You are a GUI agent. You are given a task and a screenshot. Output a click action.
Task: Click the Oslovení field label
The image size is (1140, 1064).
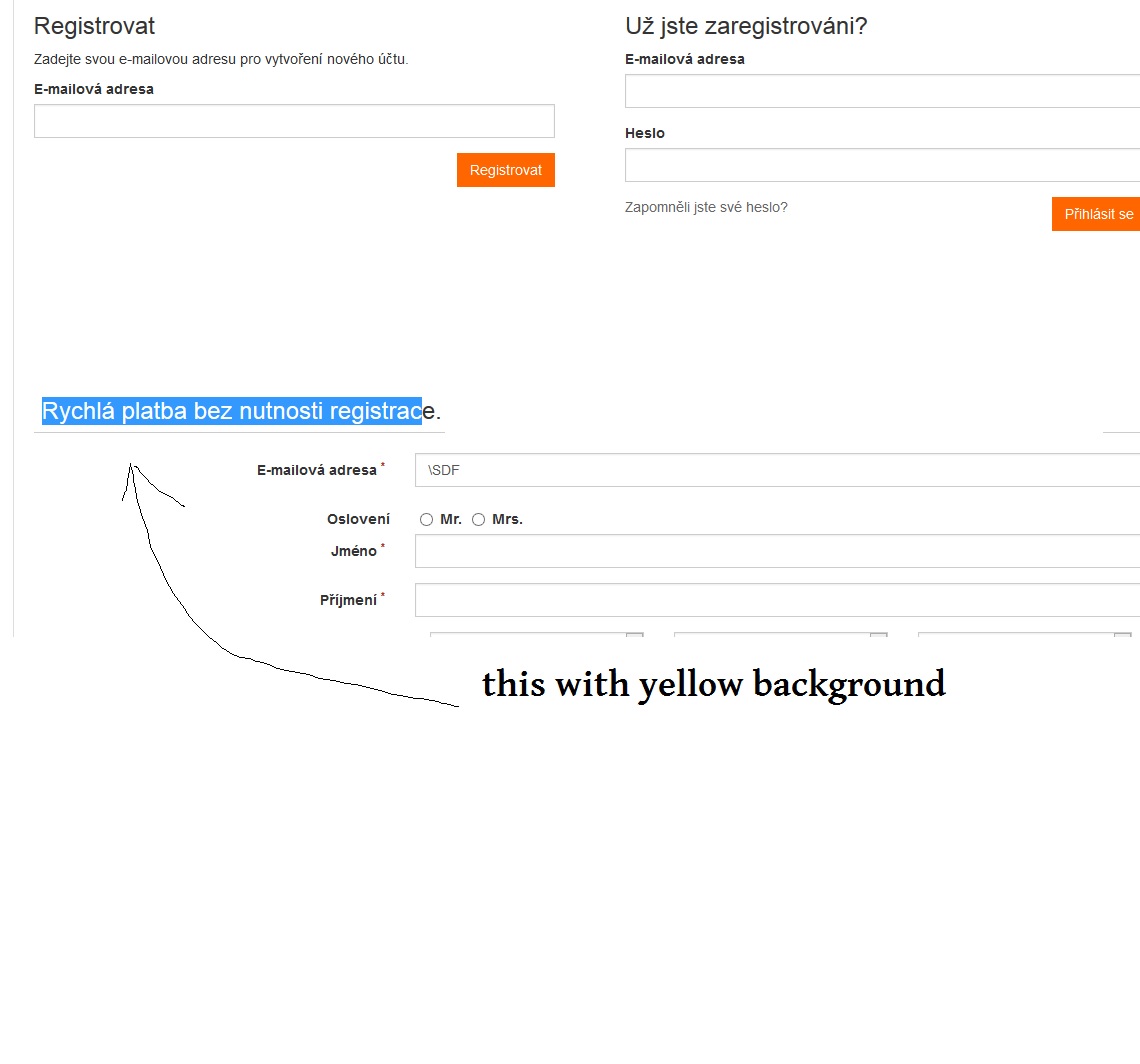click(x=358, y=519)
